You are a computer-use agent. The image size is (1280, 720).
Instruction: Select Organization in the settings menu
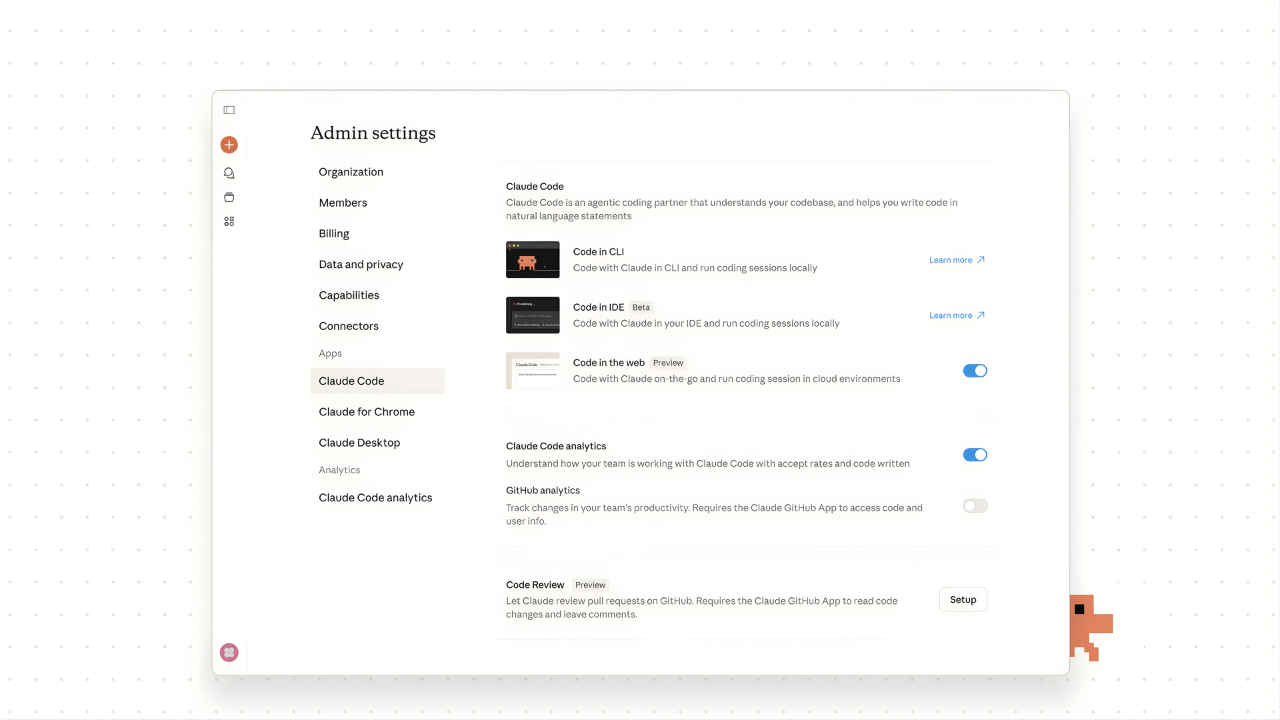pos(350,171)
